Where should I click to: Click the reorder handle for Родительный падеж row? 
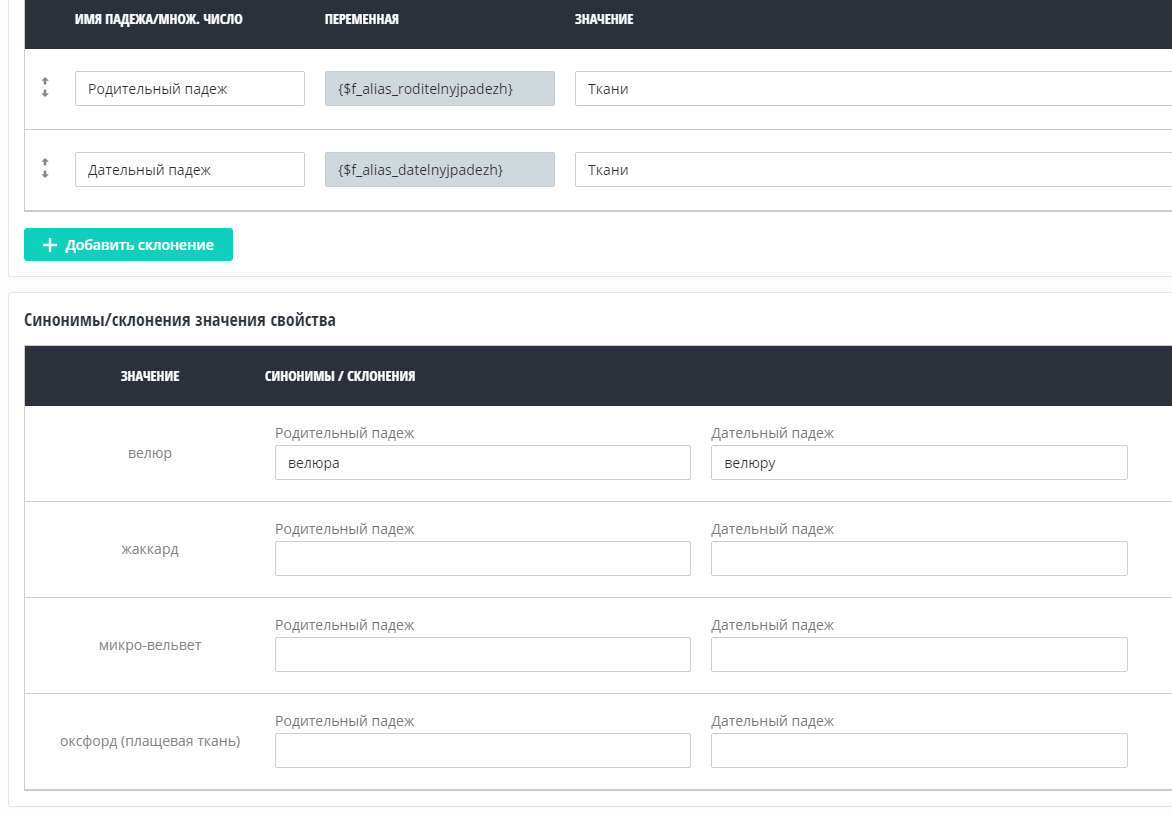coord(45,88)
